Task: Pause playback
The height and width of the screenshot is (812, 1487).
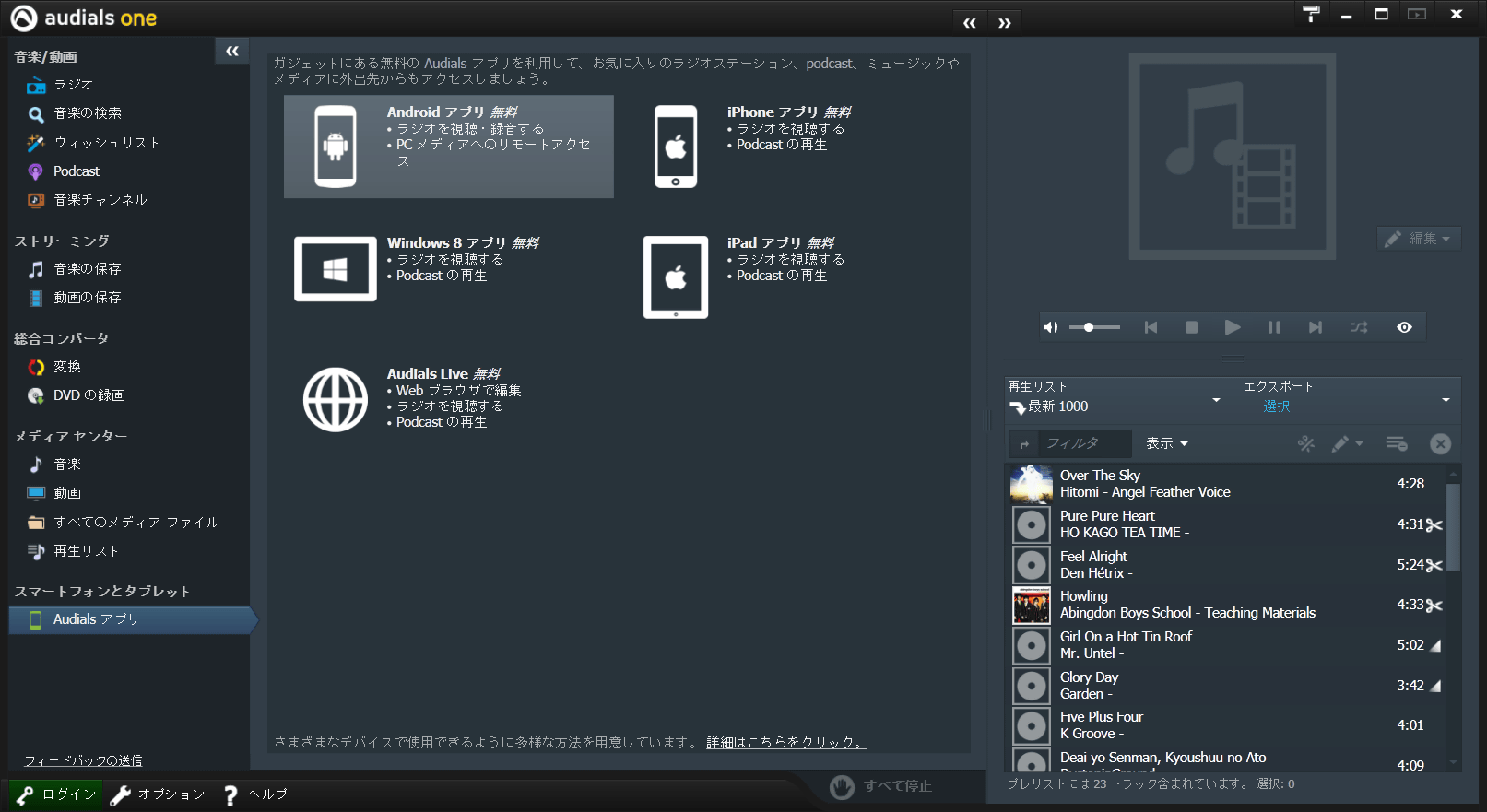Action: pos(1274,327)
